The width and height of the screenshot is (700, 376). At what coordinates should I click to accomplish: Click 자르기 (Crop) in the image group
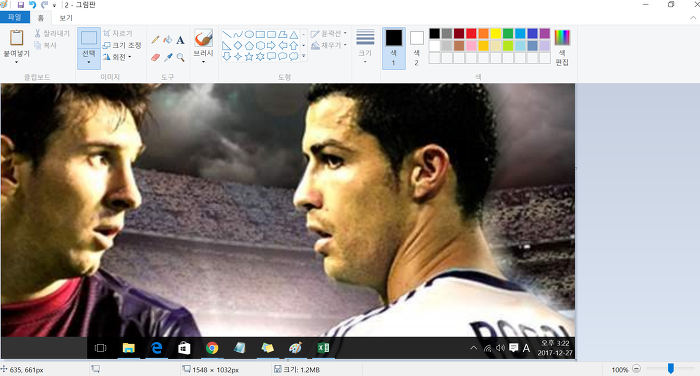[x=118, y=33]
